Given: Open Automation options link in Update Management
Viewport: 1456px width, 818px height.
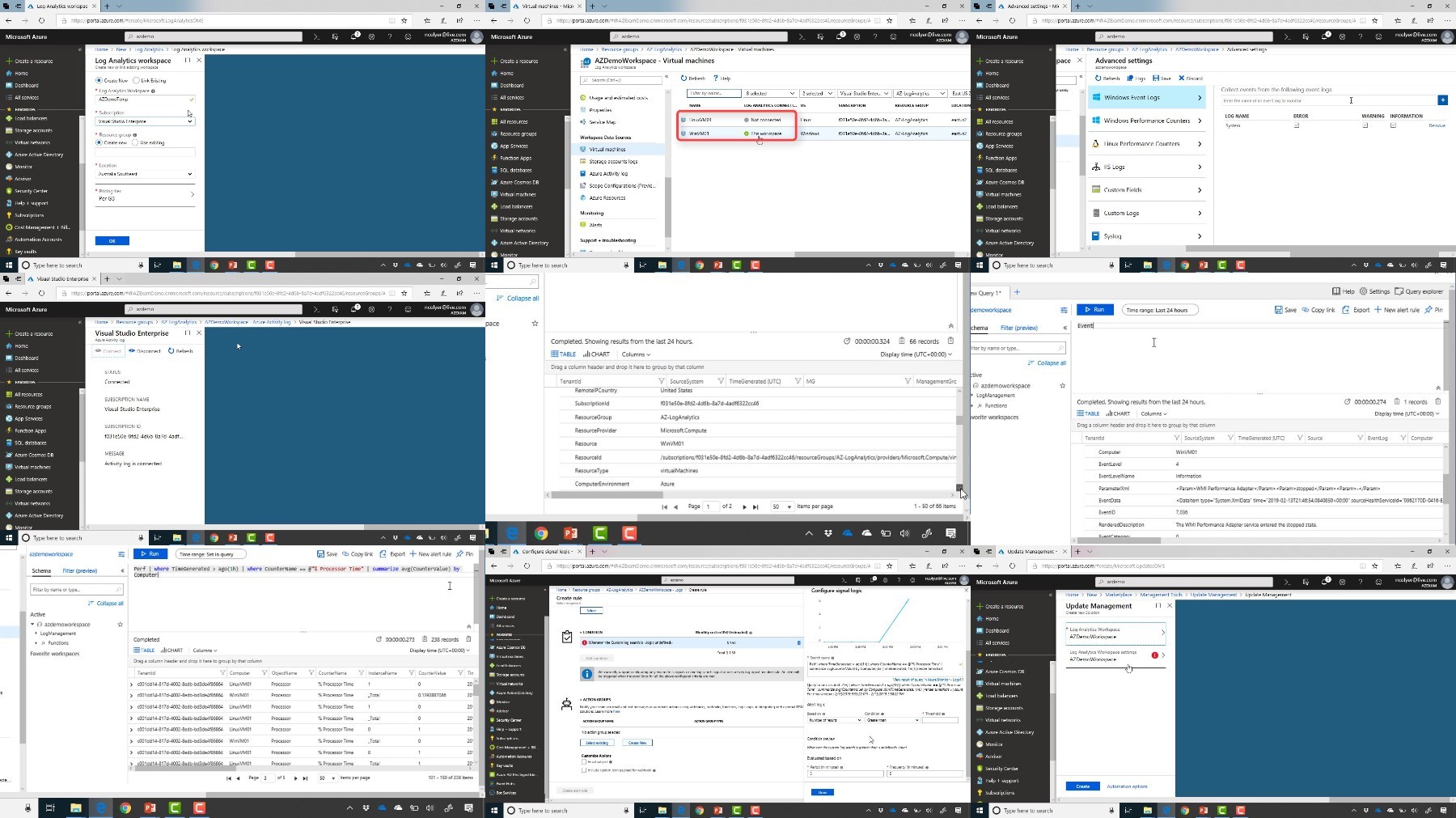Looking at the screenshot, I should (x=1127, y=786).
